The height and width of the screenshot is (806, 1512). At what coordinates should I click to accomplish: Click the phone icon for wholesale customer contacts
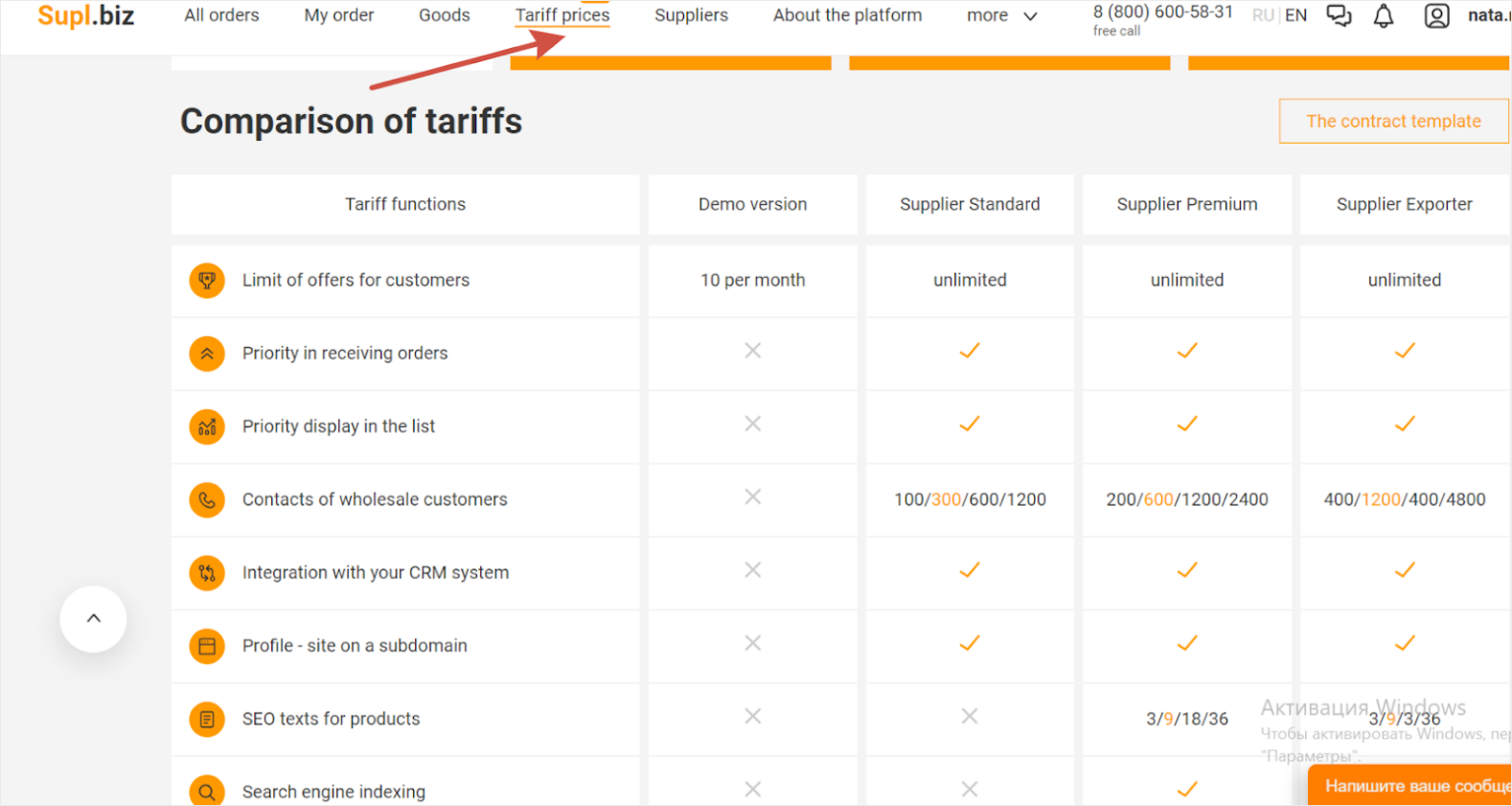tap(206, 500)
